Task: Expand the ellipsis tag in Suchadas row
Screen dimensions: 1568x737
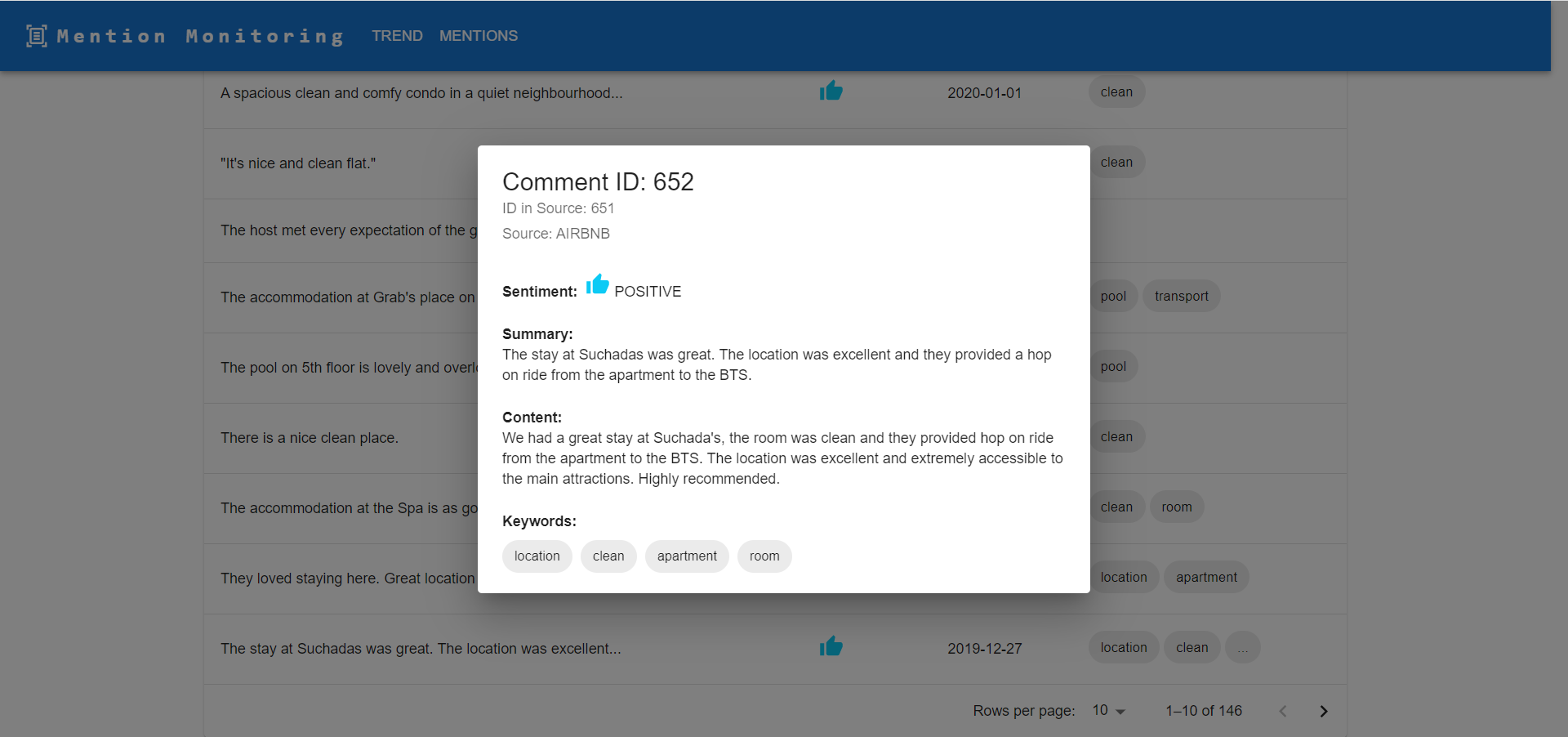Action: coord(1242,648)
